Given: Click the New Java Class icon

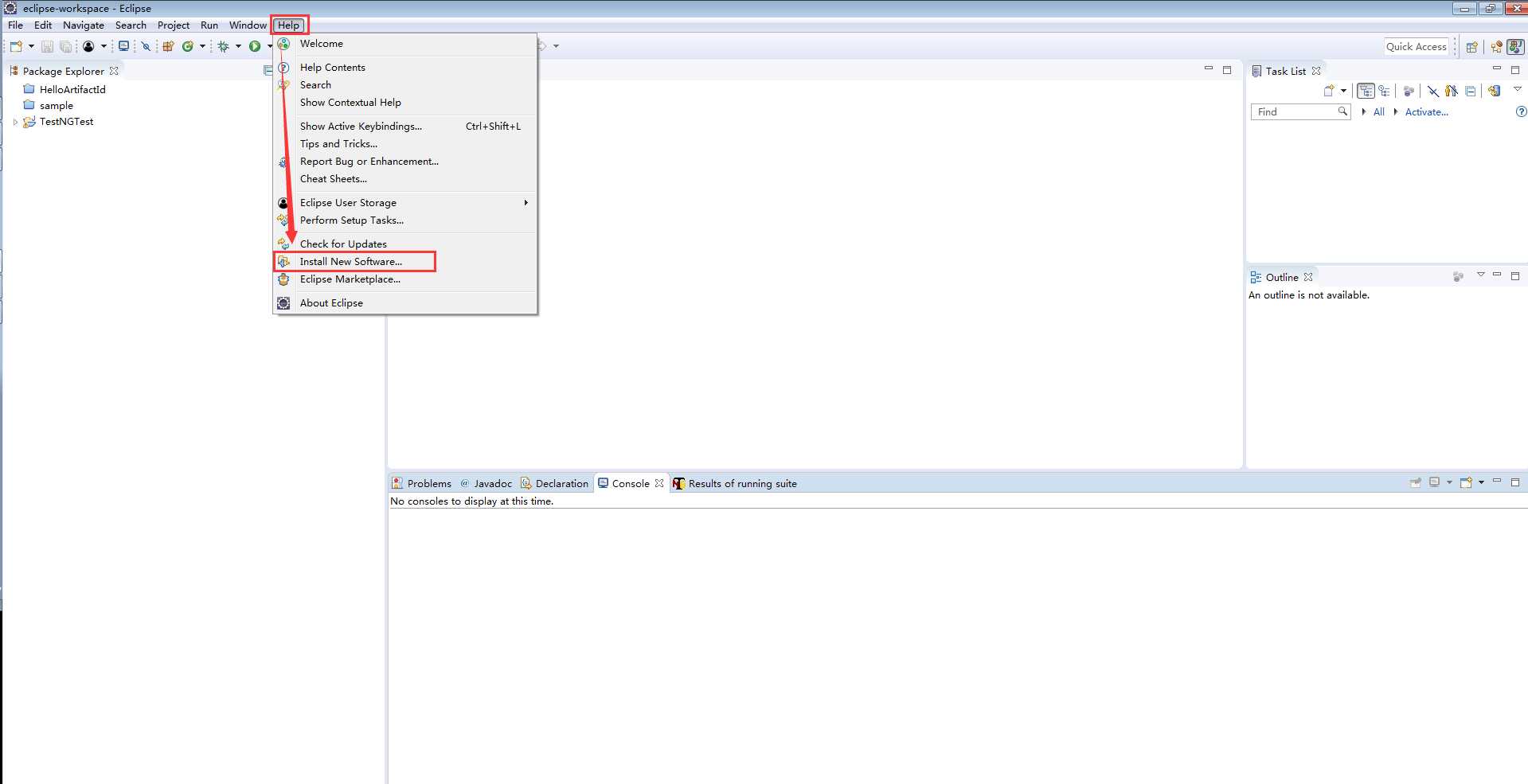Looking at the screenshot, I should [x=188, y=46].
